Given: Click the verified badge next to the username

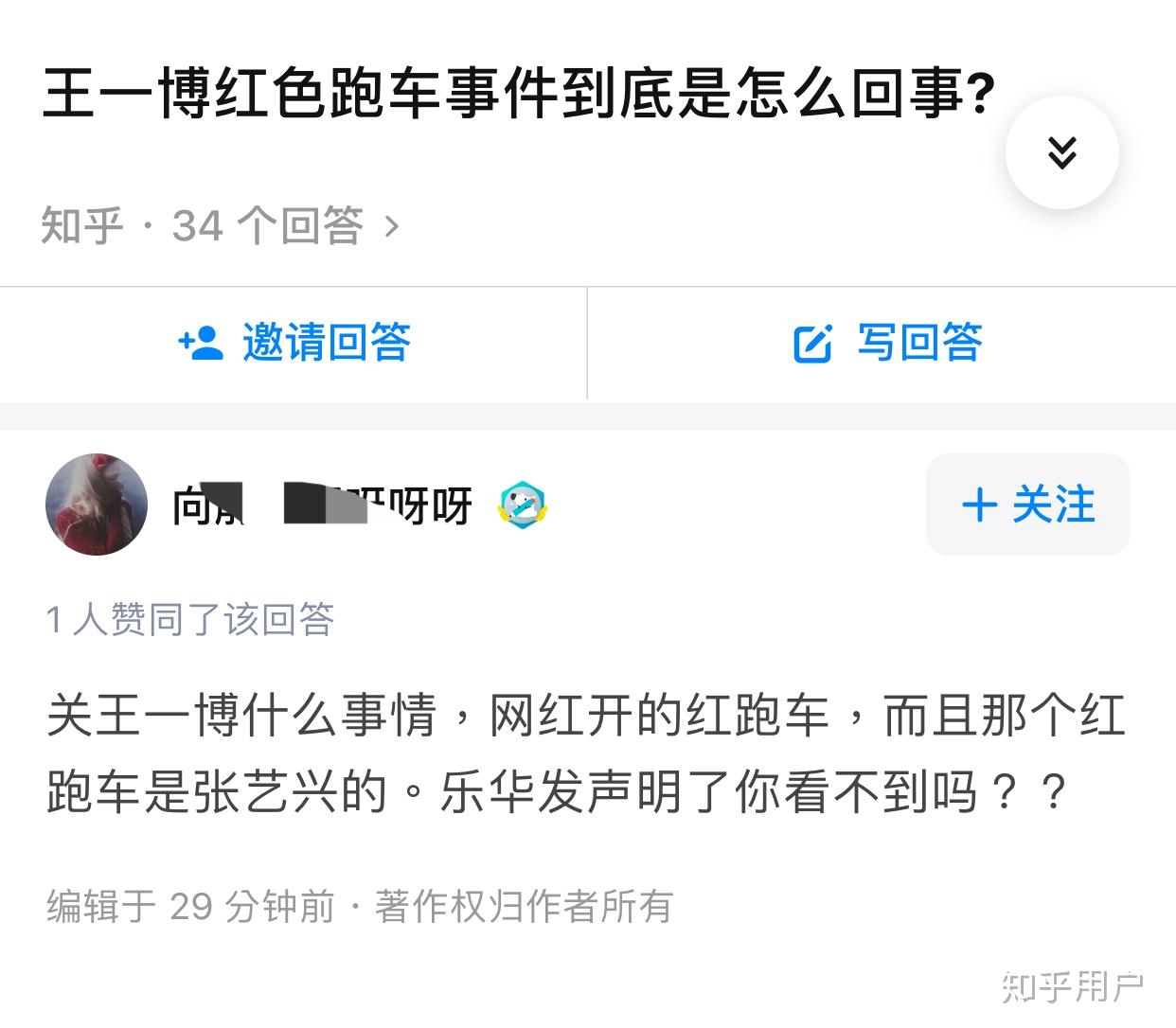Looking at the screenshot, I should [x=522, y=505].
